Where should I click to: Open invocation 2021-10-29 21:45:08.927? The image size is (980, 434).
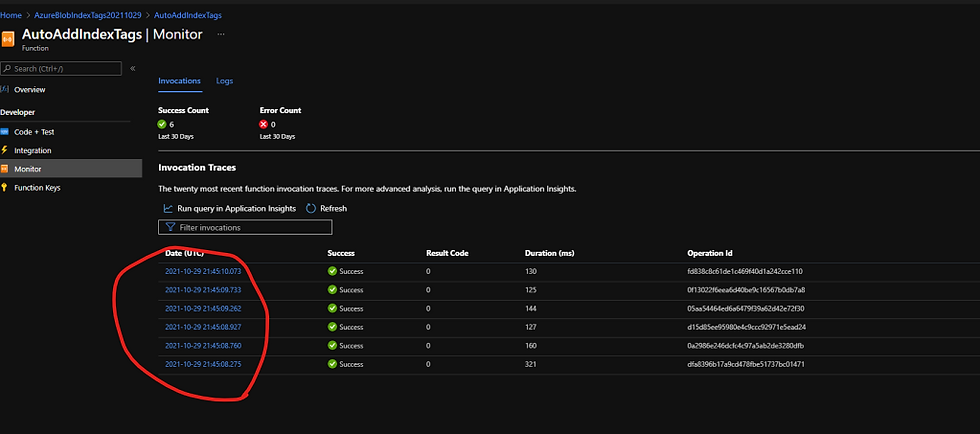click(x=203, y=327)
